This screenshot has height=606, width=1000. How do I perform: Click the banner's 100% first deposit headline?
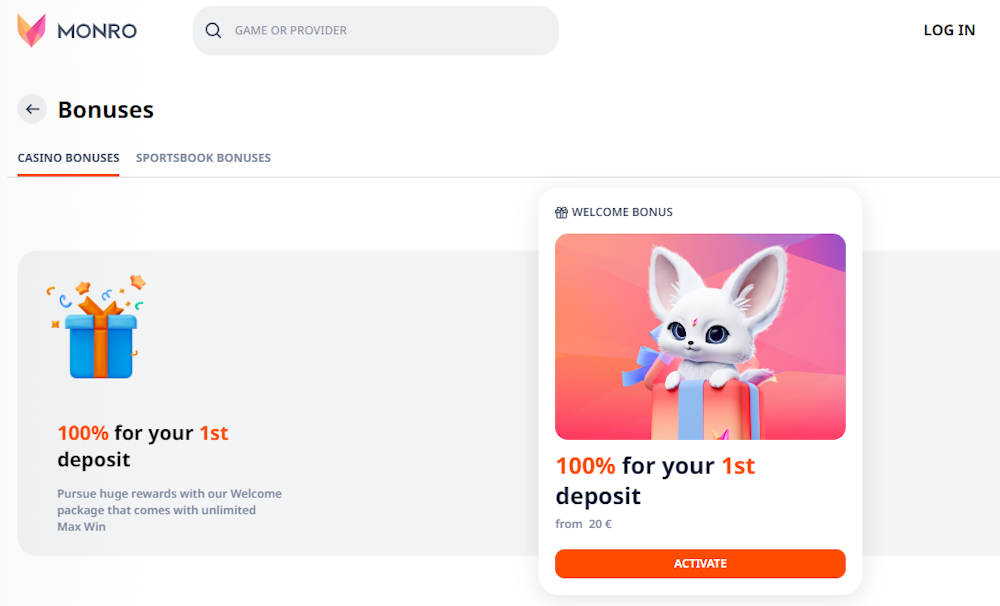pyautogui.click(x=143, y=446)
